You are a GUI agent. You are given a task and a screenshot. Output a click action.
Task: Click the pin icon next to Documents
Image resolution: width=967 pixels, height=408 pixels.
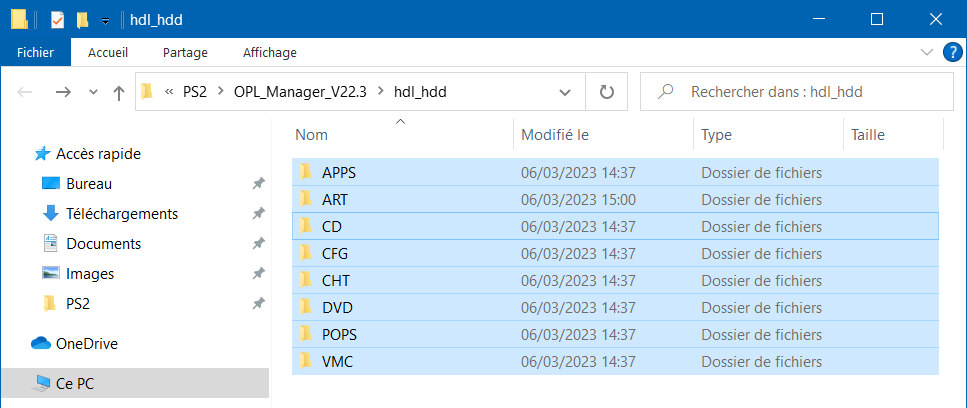(259, 243)
